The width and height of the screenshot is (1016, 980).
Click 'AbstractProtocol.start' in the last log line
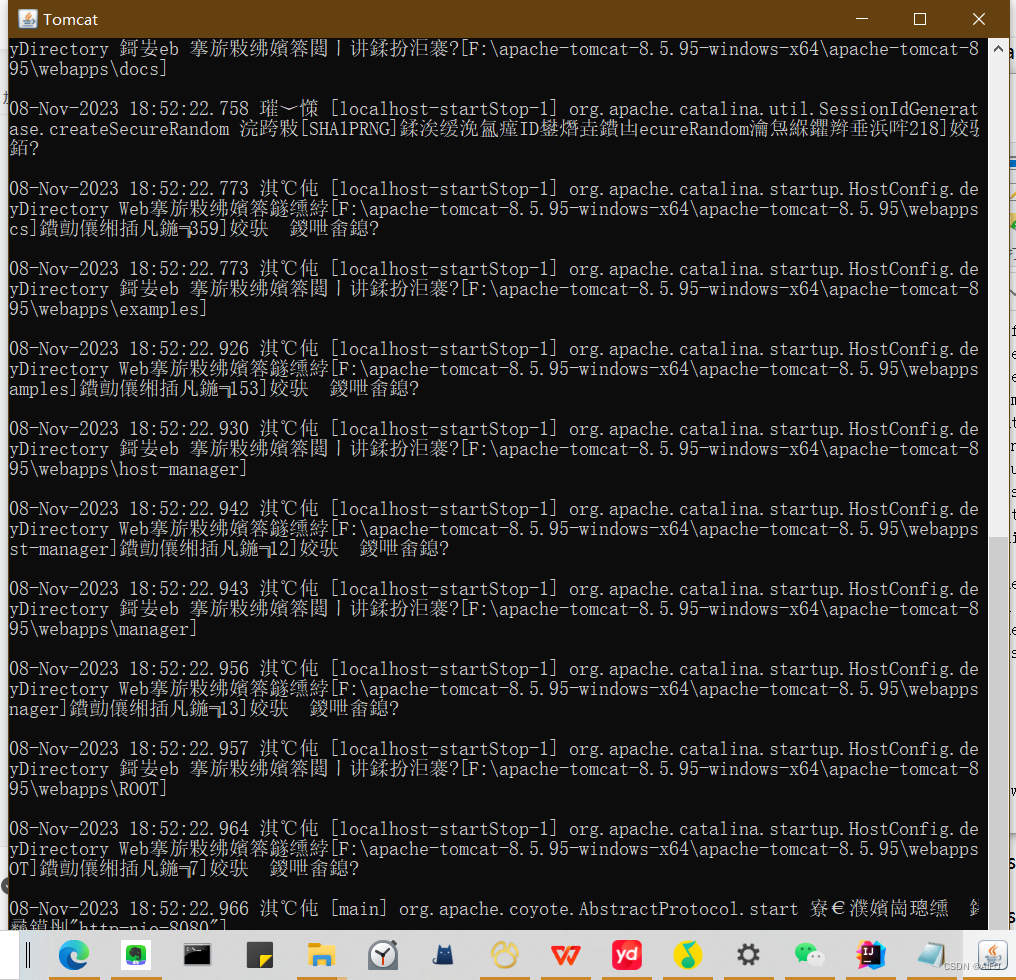[x=688, y=909]
